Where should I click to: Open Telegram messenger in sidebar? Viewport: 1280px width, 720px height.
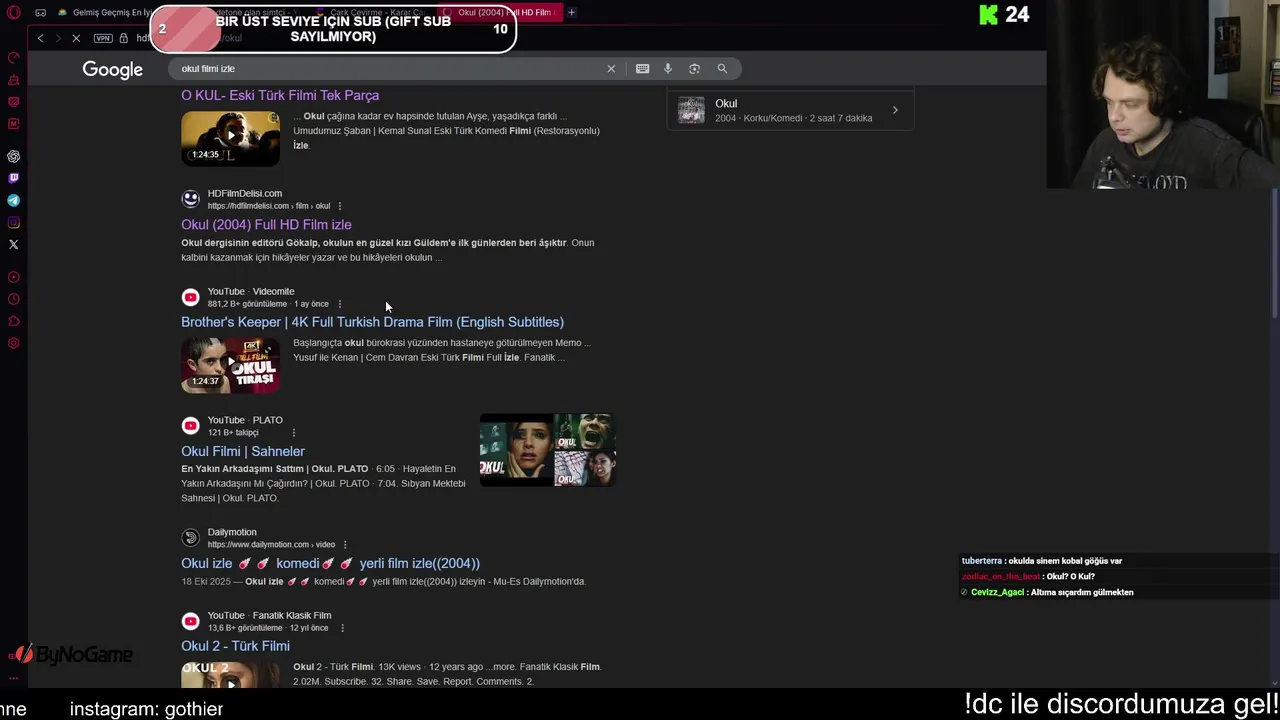(x=14, y=200)
